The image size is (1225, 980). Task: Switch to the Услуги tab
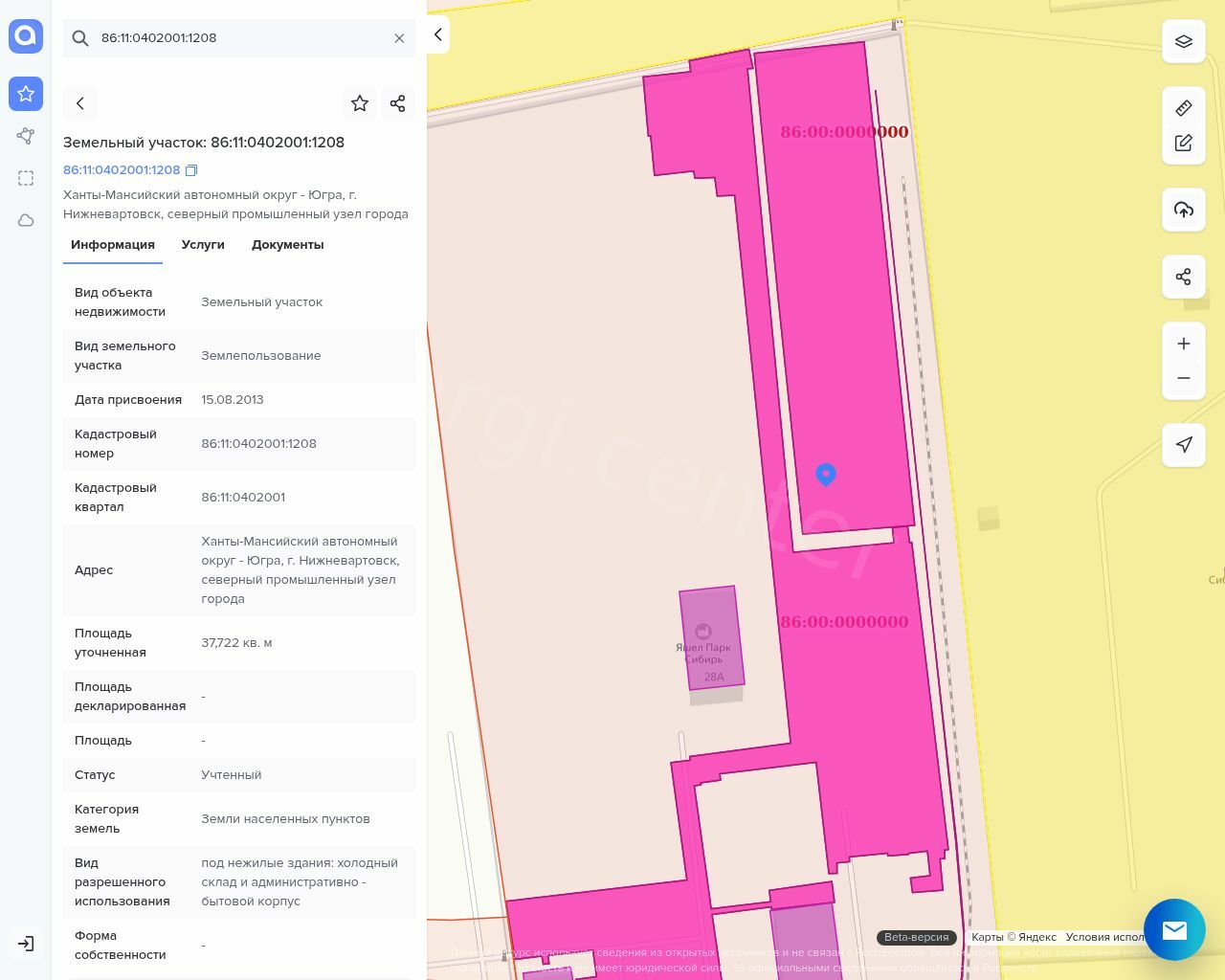[x=203, y=245]
